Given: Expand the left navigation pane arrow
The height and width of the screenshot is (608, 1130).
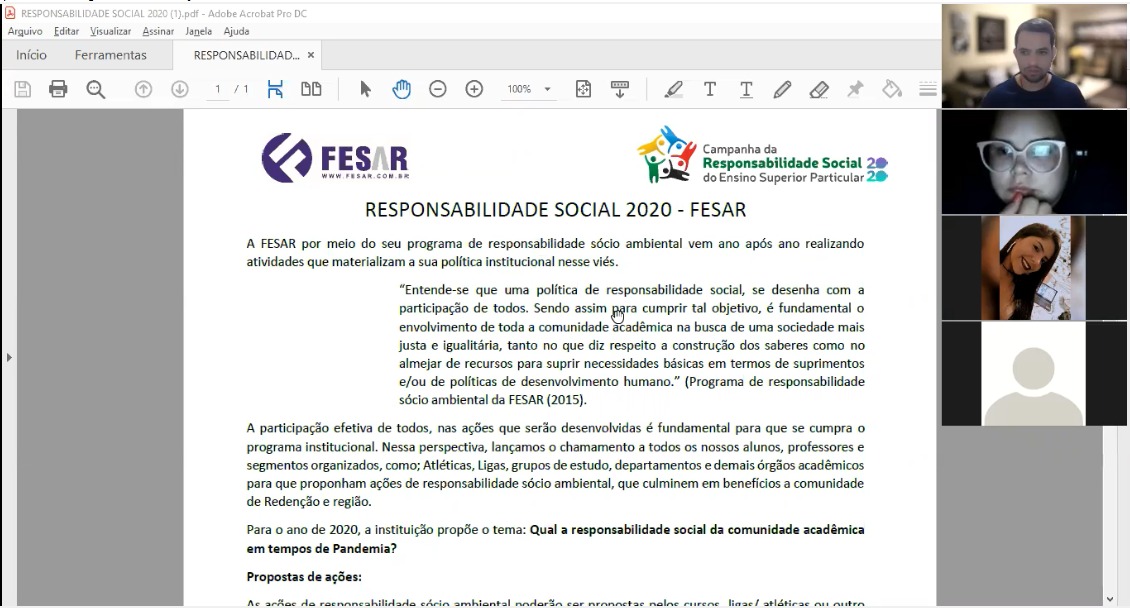Looking at the screenshot, I should (9, 357).
